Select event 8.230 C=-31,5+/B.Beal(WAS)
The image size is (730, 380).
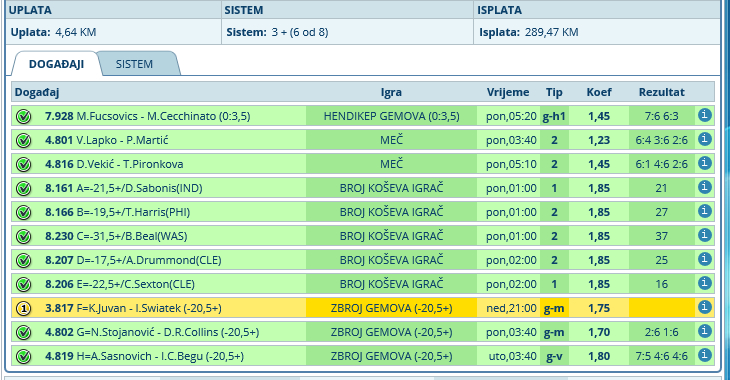coord(116,236)
